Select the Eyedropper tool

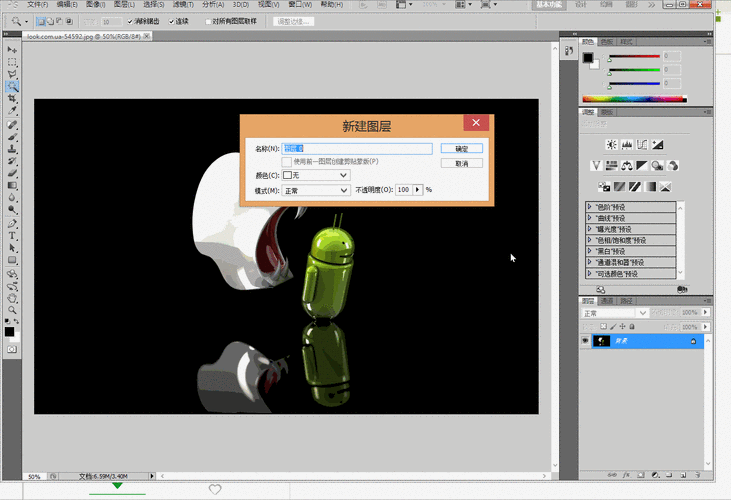12,110
